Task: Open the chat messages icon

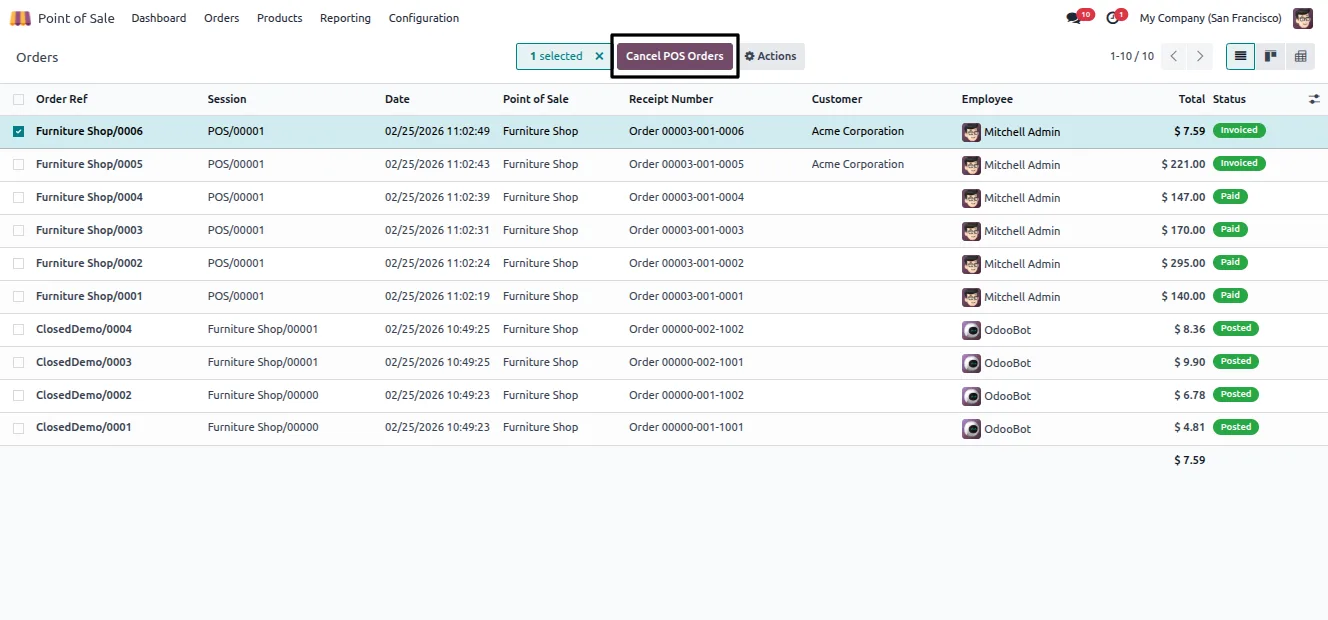Action: [1075, 18]
